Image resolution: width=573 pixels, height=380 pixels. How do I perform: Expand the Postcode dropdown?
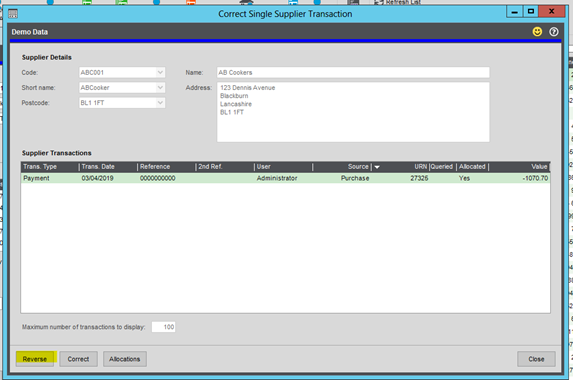pyautogui.click(x=160, y=103)
